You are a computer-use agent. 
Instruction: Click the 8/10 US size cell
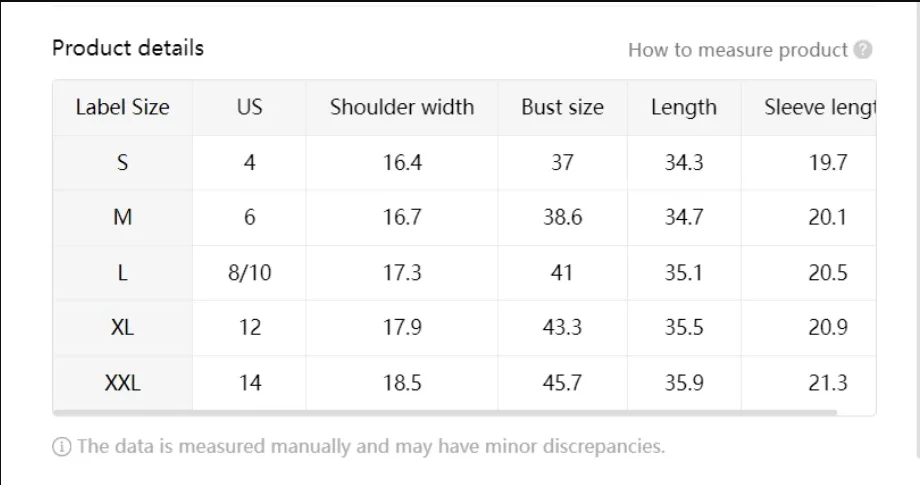pos(249,273)
